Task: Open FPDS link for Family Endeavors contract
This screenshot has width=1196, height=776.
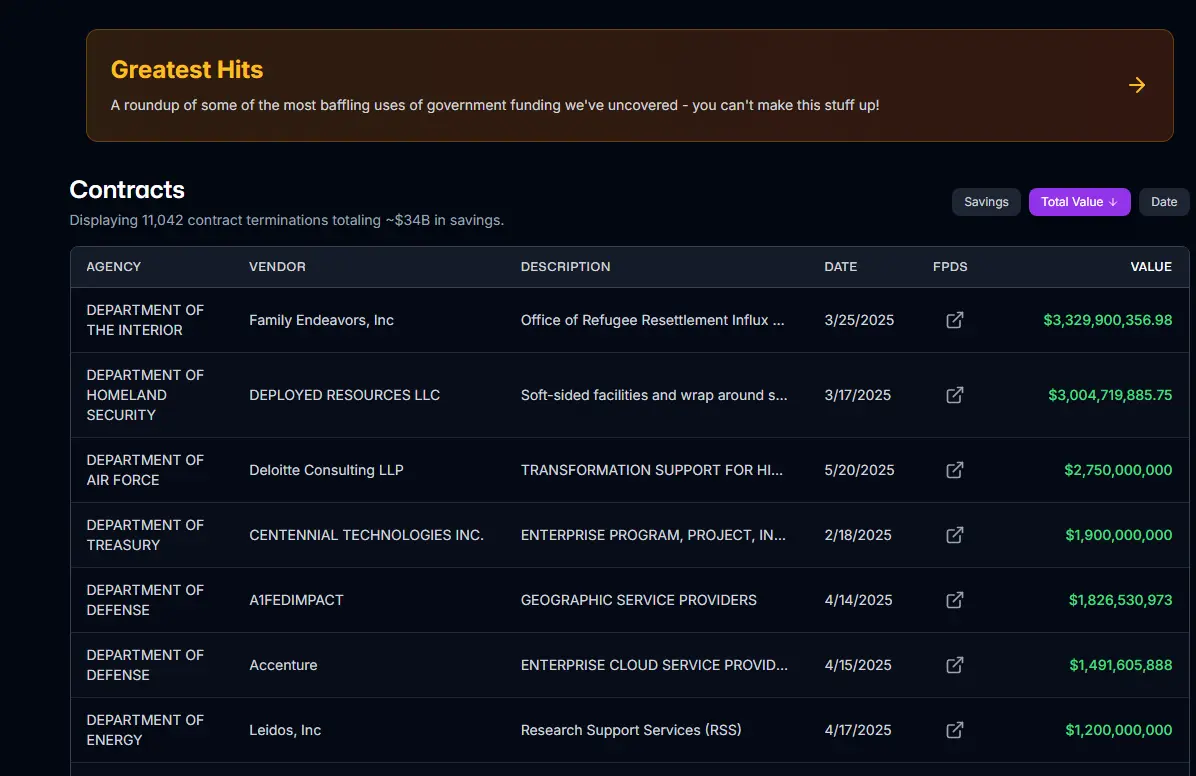Action: point(955,320)
